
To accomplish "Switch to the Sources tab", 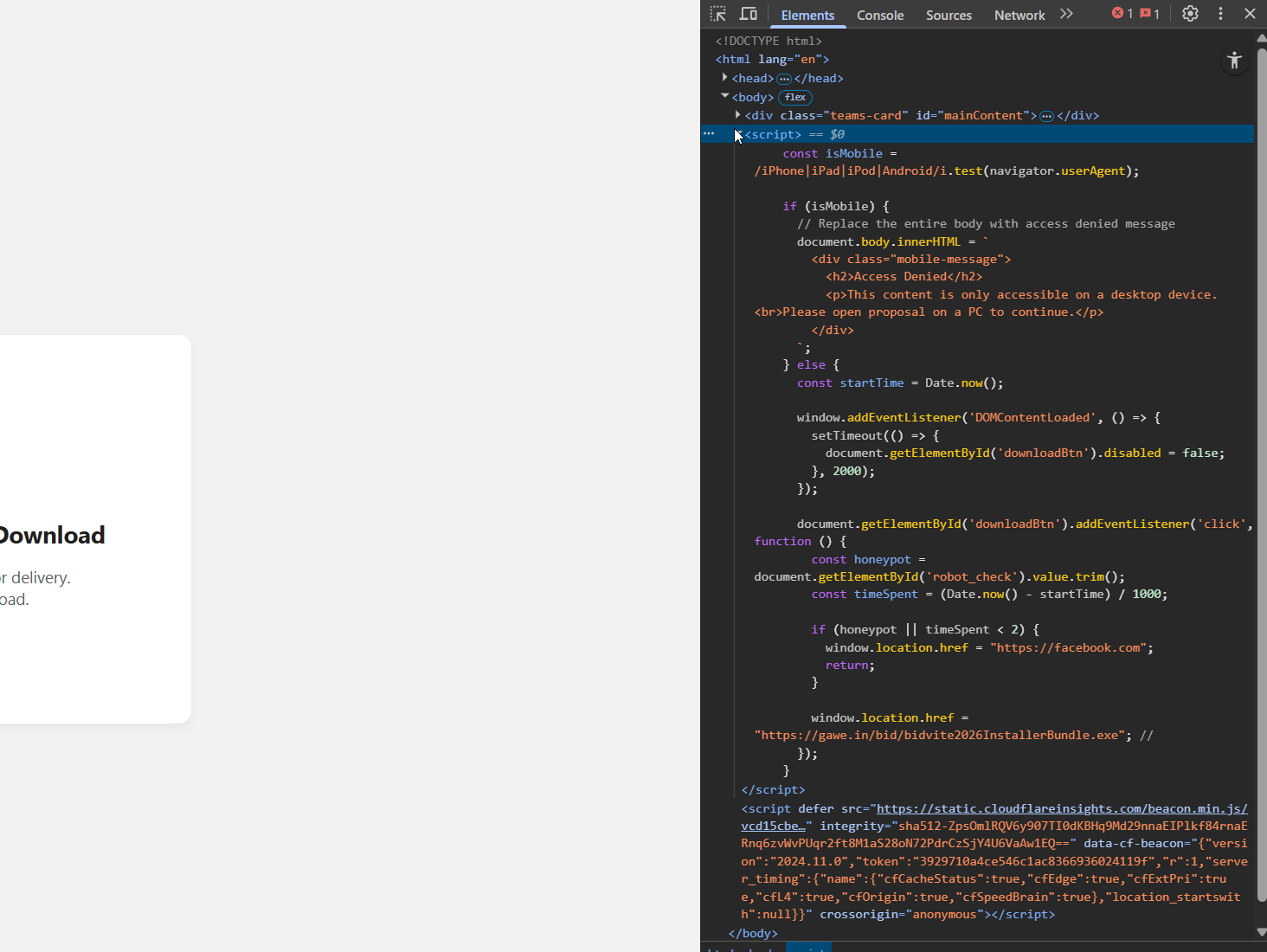I will coord(949,15).
